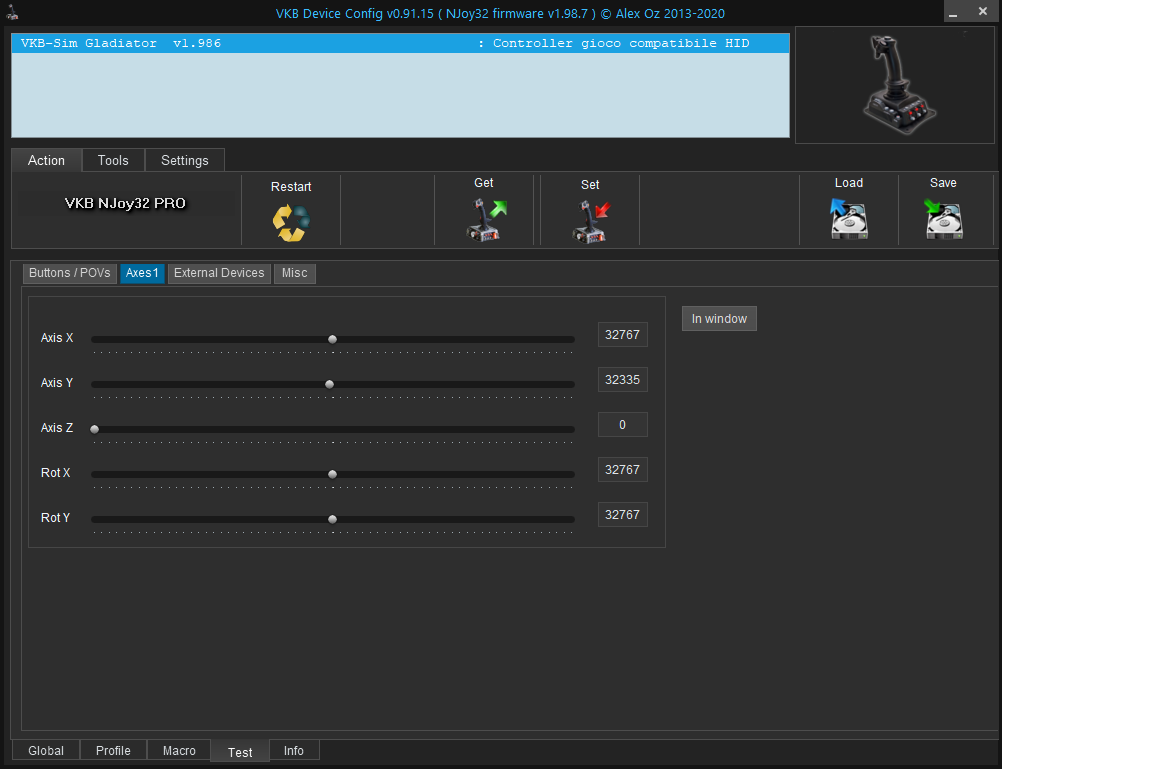
Task: Go to the Profile bottom tab
Action: 113,751
